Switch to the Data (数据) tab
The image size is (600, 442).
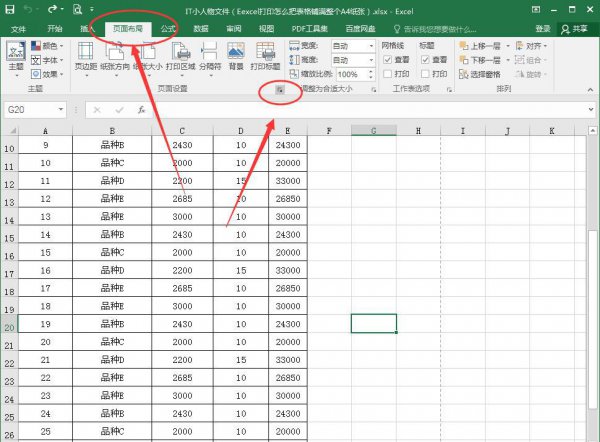tap(201, 29)
